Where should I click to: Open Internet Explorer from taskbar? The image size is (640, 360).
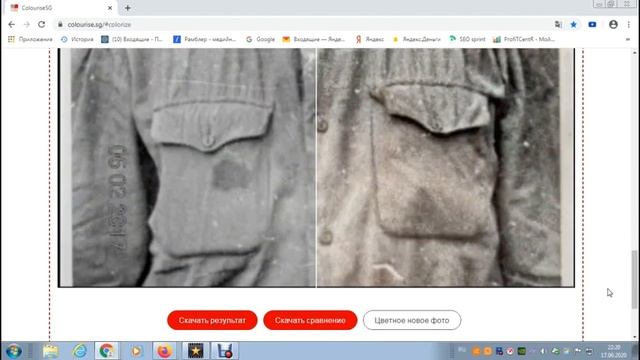pyautogui.click(x=80, y=351)
